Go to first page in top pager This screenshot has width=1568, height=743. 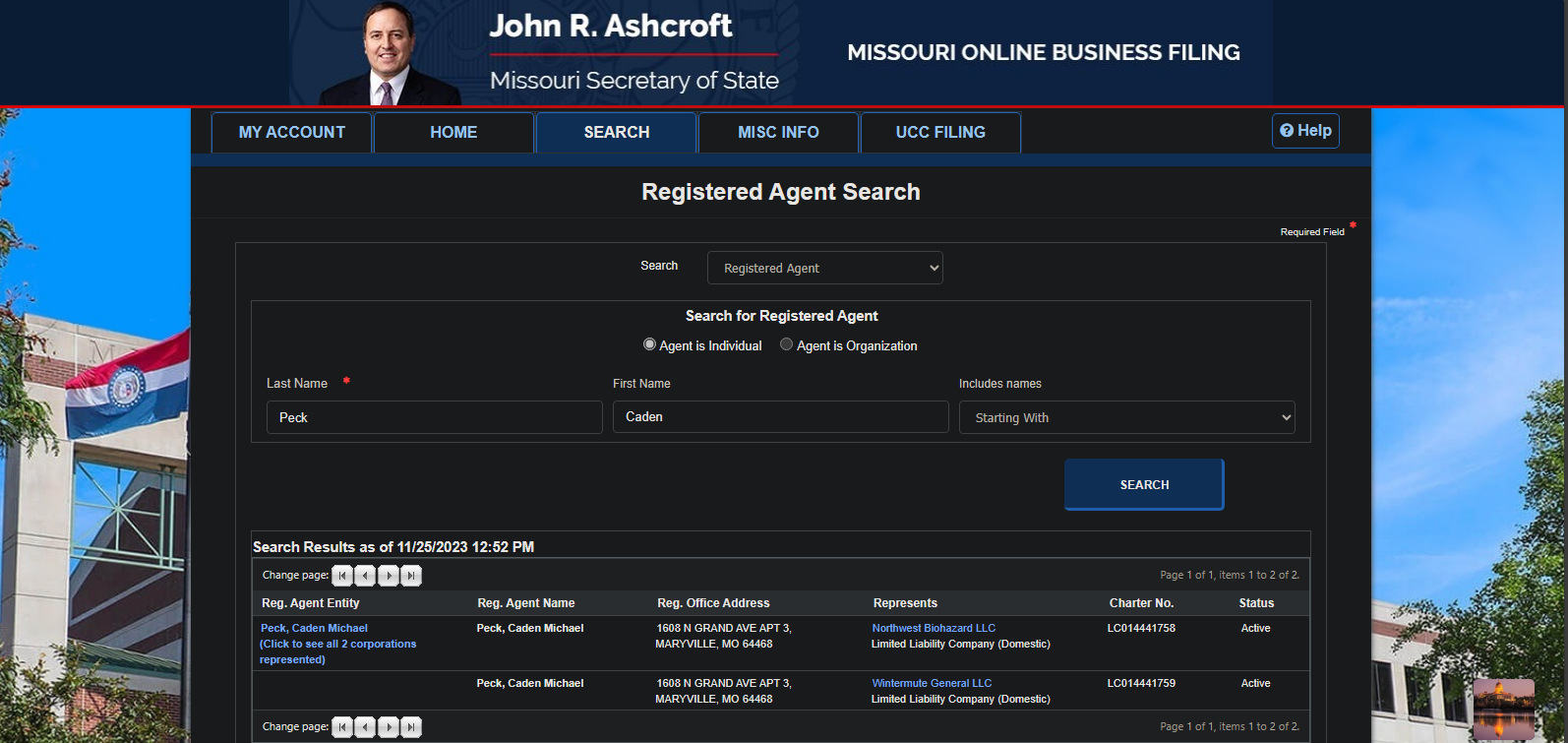click(x=342, y=576)
